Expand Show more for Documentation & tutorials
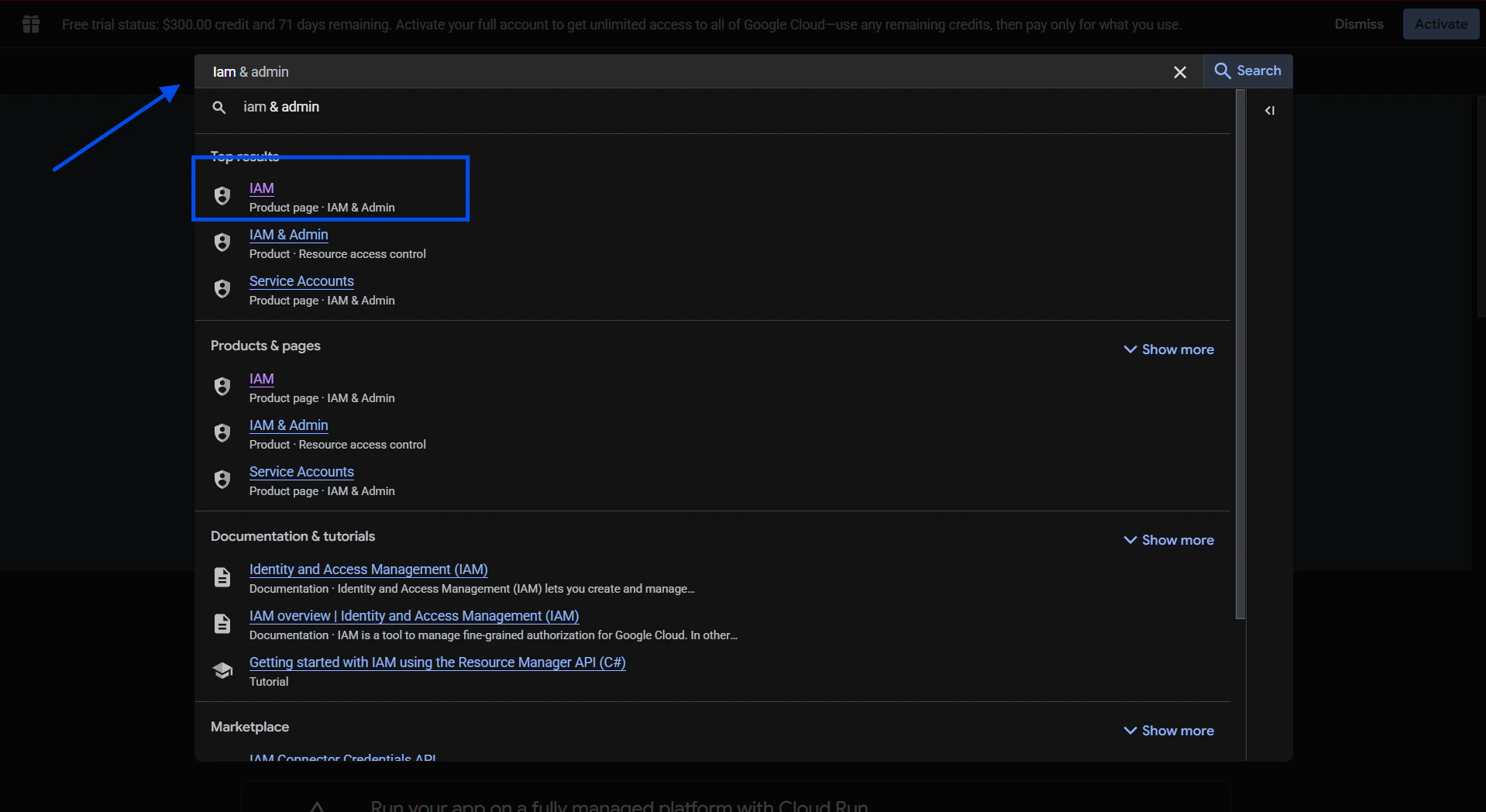The image size is (1486, 812). 1168,540
